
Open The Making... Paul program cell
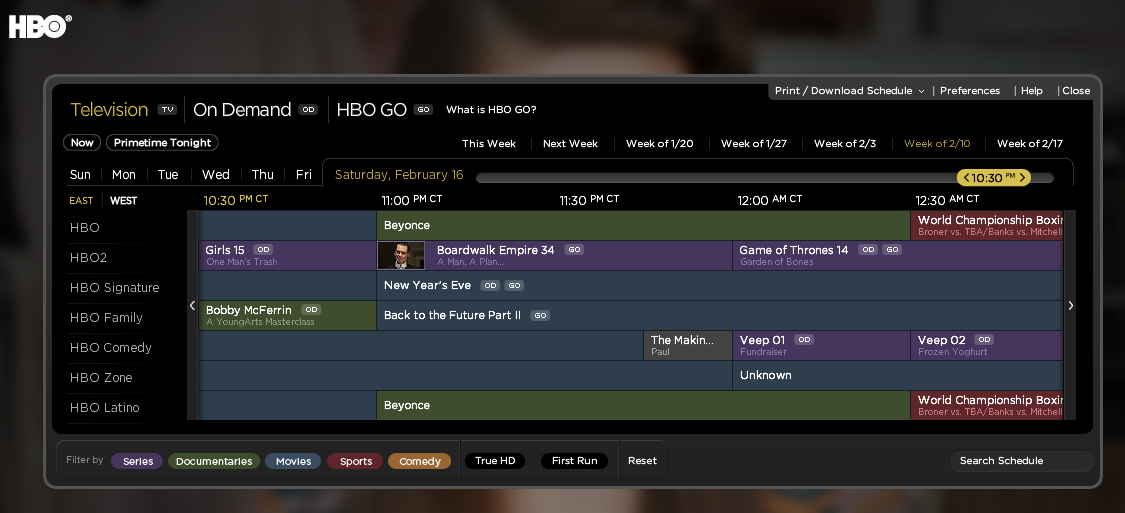[x=688, y=345]
